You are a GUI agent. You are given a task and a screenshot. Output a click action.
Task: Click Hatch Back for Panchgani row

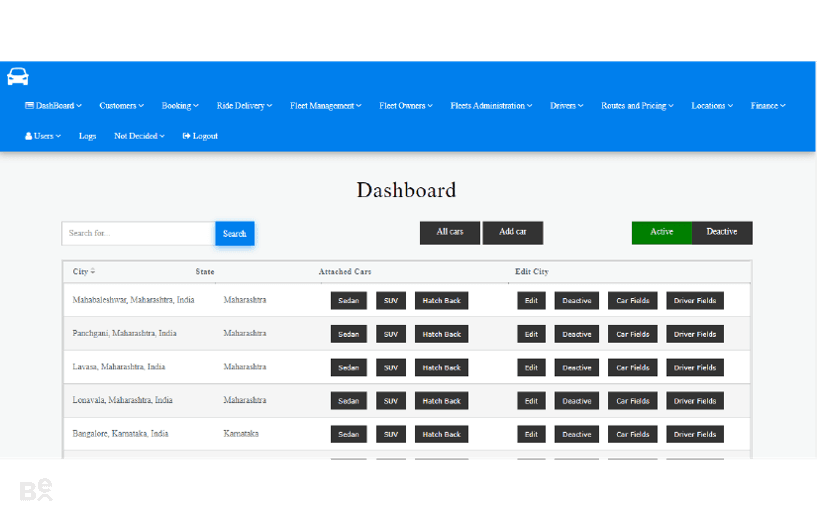[441, 334]
